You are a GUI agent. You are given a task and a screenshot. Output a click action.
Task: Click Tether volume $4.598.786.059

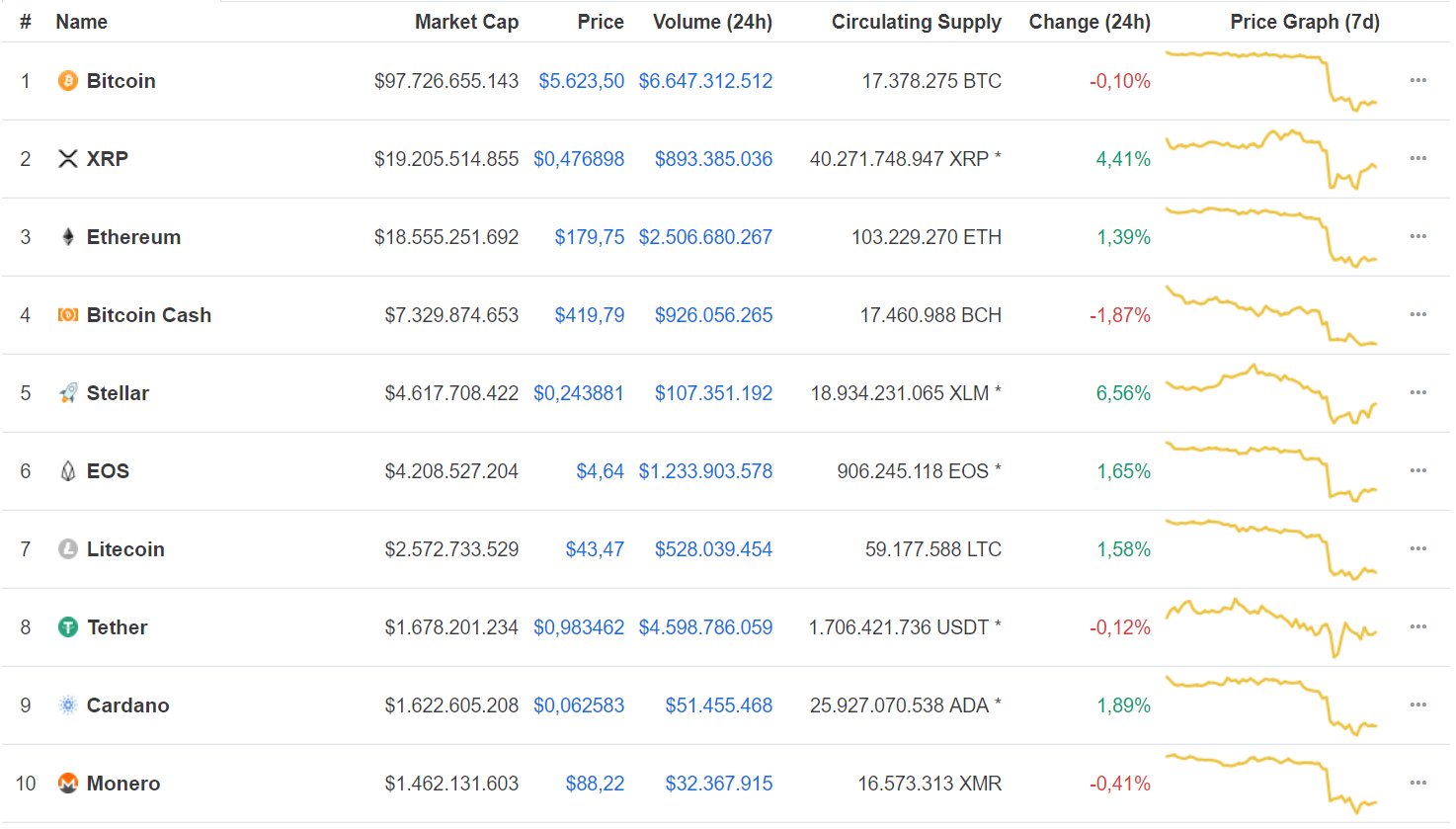point(705,627)
